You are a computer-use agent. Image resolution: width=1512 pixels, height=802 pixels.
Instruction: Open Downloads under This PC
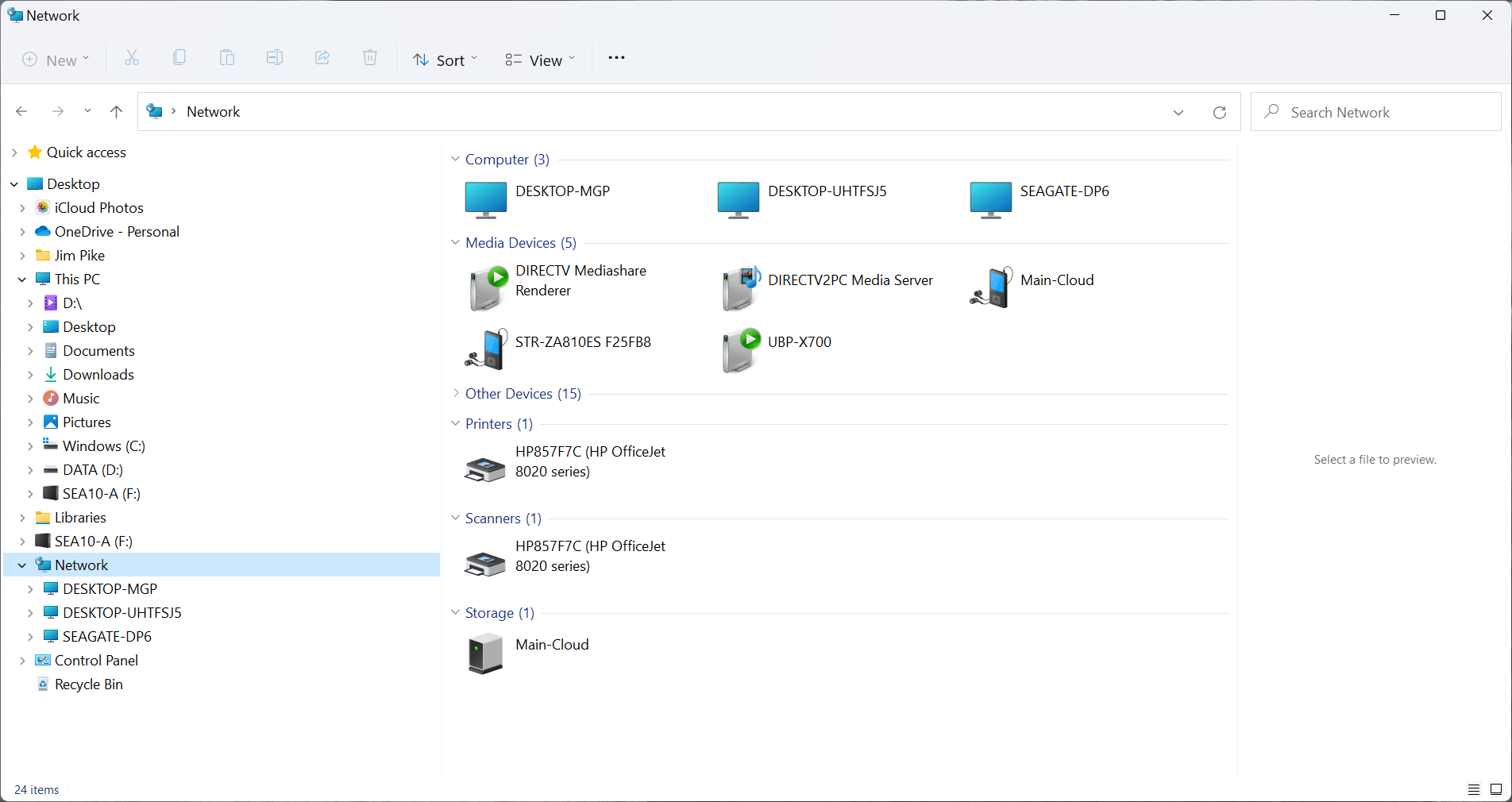[x=98, y=374]
